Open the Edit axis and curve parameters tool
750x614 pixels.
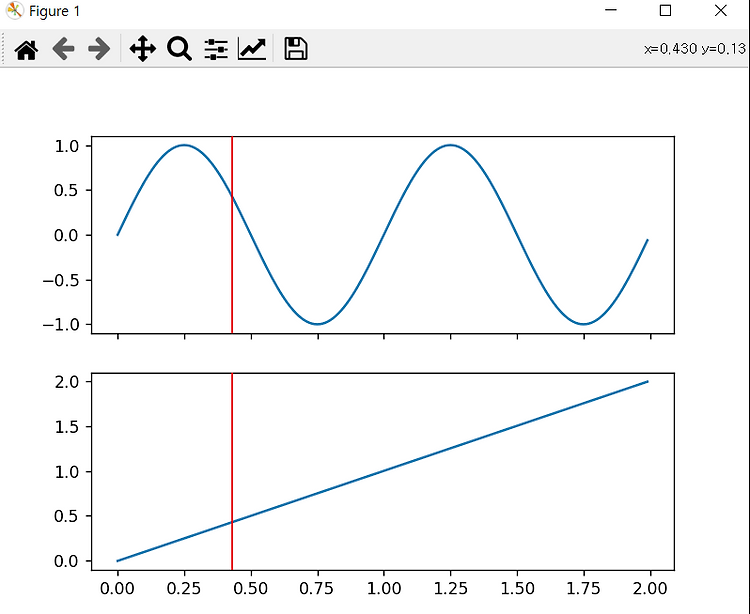pos(252,49)
